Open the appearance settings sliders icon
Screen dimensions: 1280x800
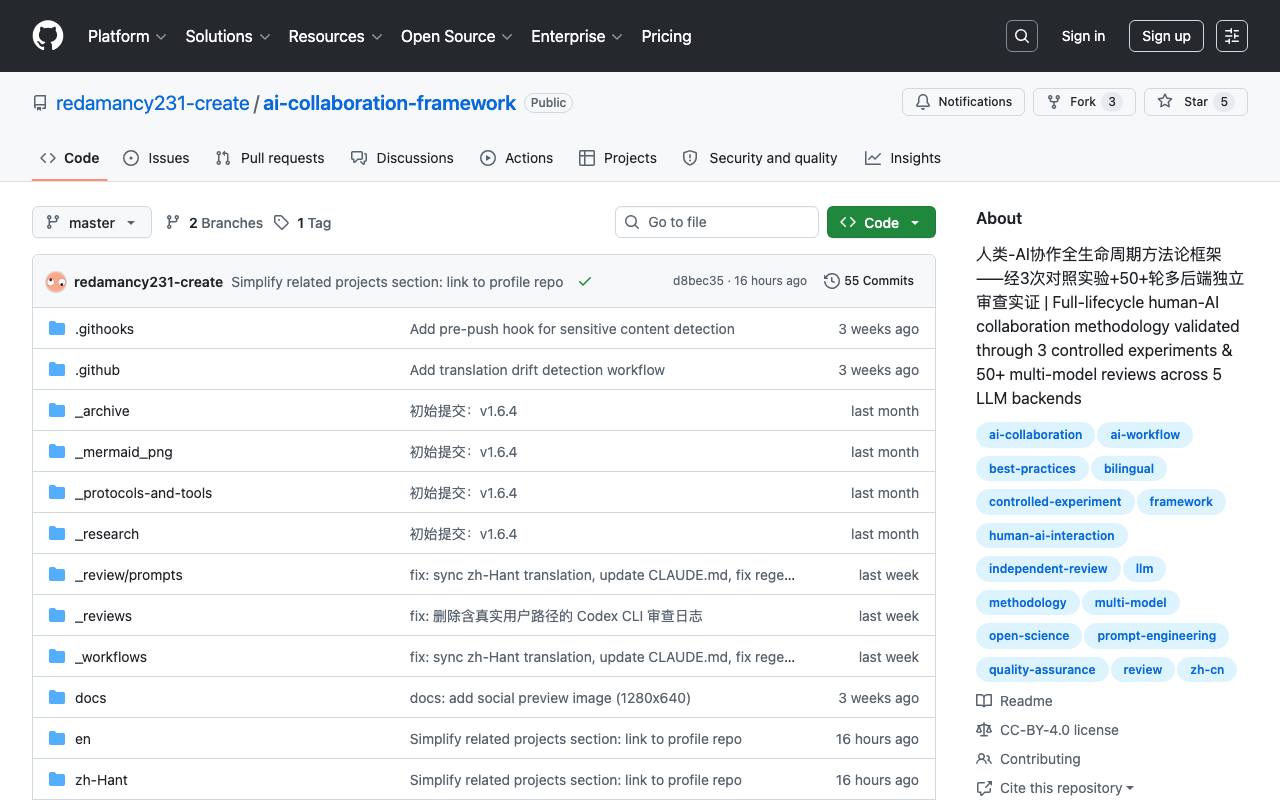tap(1232, 36)
